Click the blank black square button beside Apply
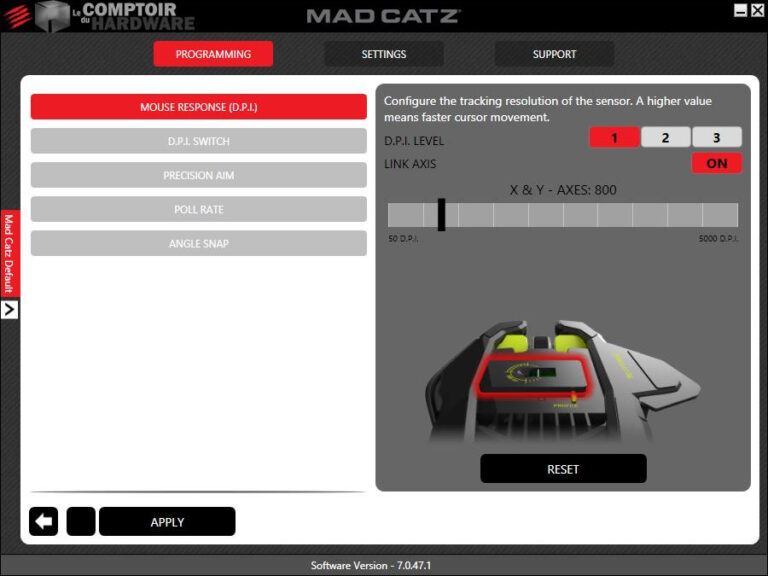The image size is (768, 576). 80,521
